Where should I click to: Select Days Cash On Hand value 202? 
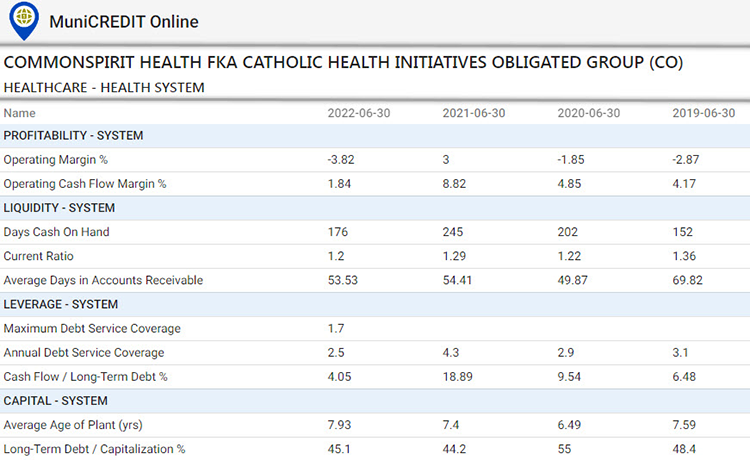[568, 232]
